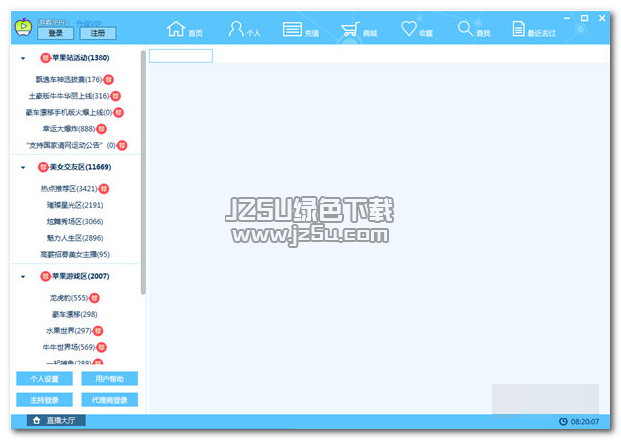Click red badge next to 苹果游戏区(2007)
Screen dimensions: 621x440
(x=46, y=276)
